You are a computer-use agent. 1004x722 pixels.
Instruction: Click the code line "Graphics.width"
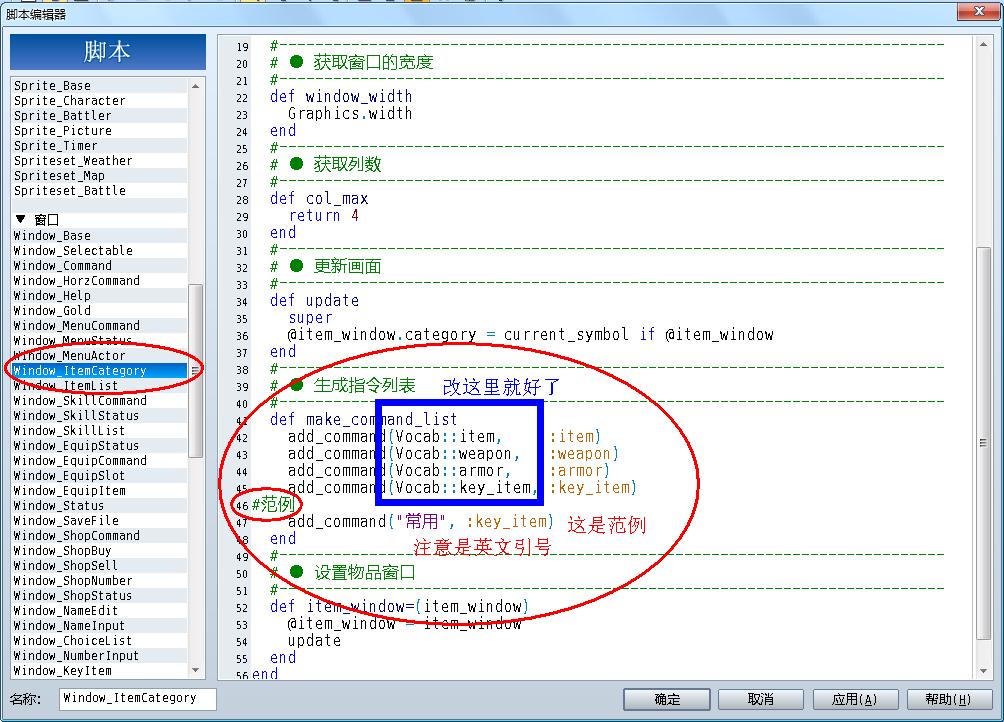click(350, 113)
